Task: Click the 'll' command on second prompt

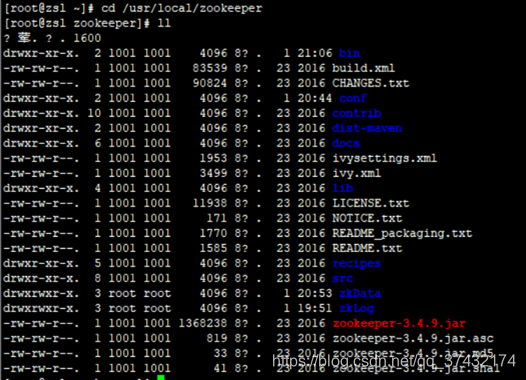Action: (164, 23)
